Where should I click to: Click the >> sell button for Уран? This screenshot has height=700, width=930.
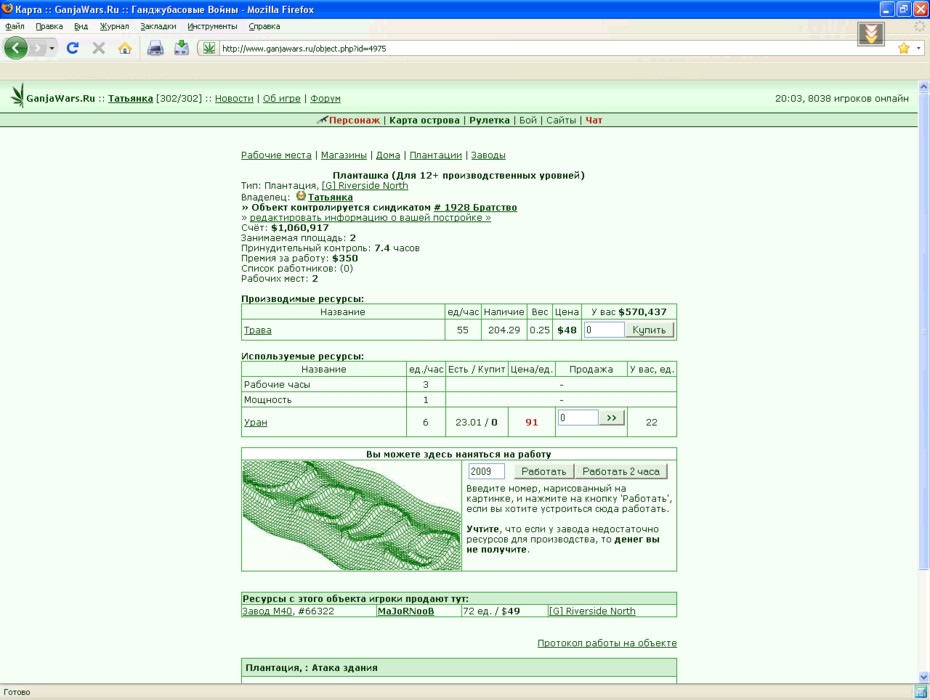(611, 418)
